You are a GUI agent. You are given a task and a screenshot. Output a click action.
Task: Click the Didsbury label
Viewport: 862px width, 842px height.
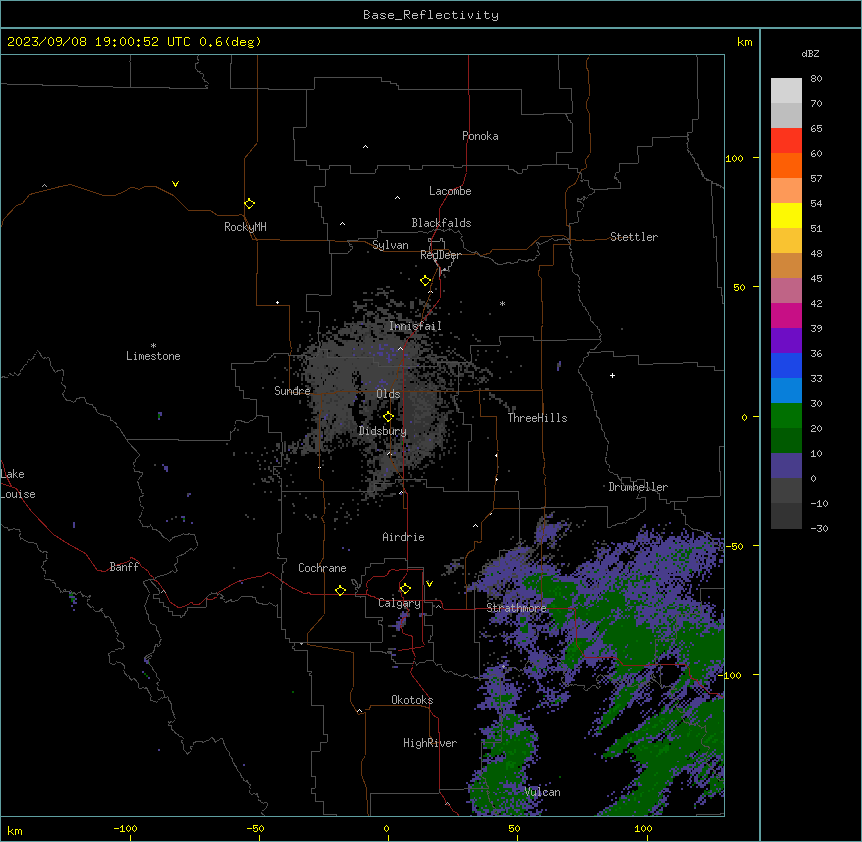click(382, 431)
